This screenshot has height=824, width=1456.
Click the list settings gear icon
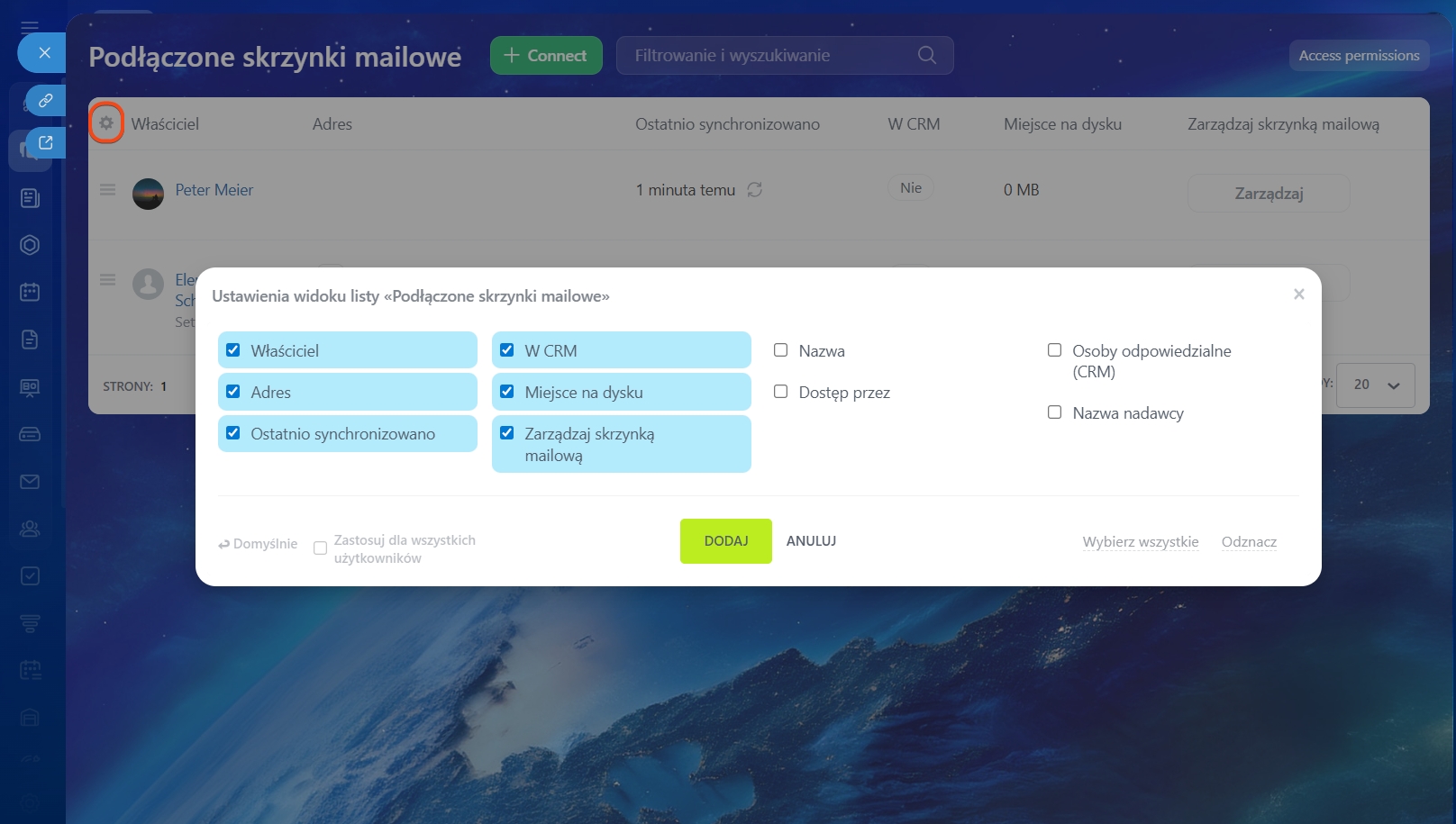click(x=106, y=123)
